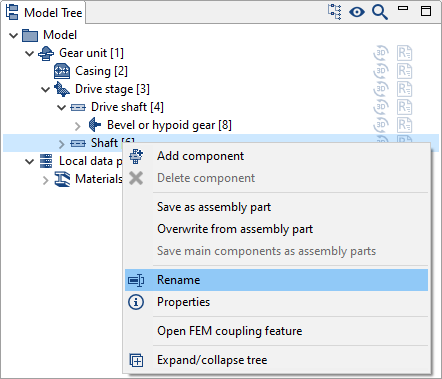Click the Casing icon
The image size is (442, 379).
62,71
